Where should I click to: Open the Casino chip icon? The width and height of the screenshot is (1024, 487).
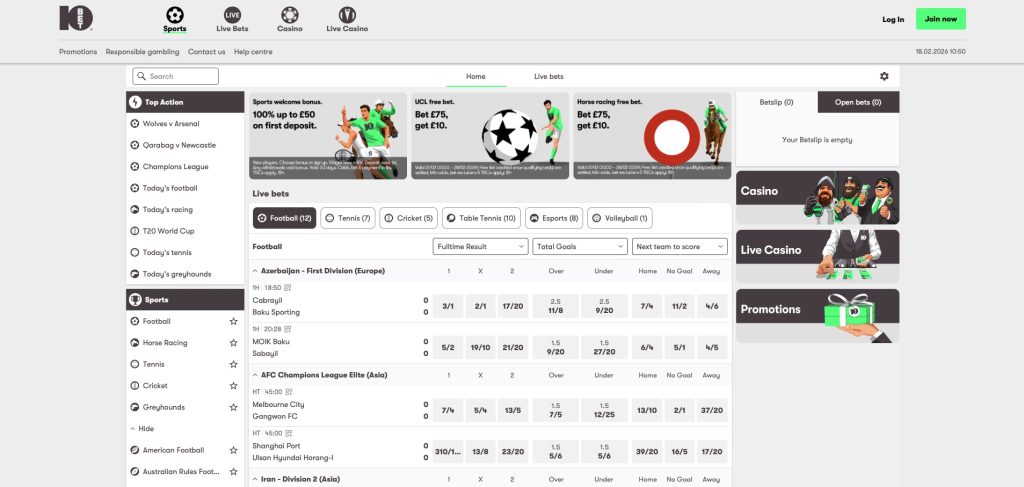tap(290, 14)
